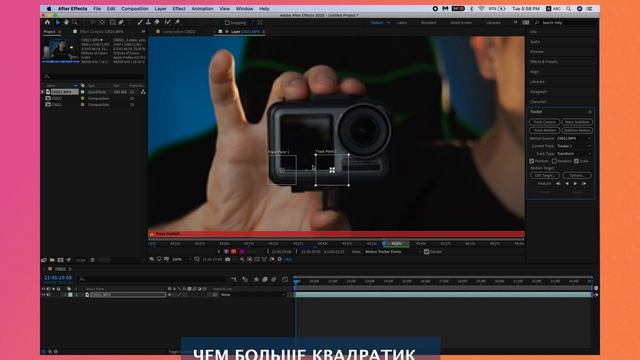The image size is (640, 360).
Task: Open the View Motion Tracker Points dropdown
Action: [x=393, y=252]
